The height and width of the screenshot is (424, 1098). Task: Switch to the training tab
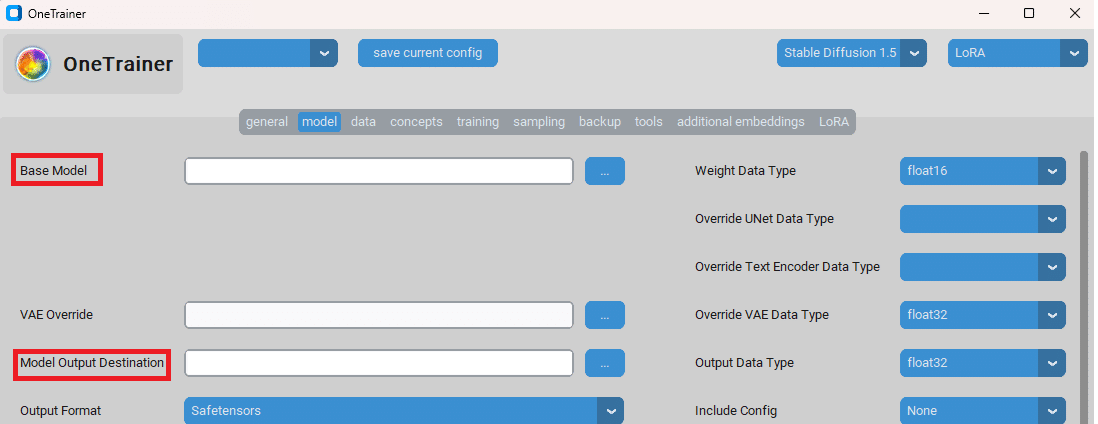point(478,122)
